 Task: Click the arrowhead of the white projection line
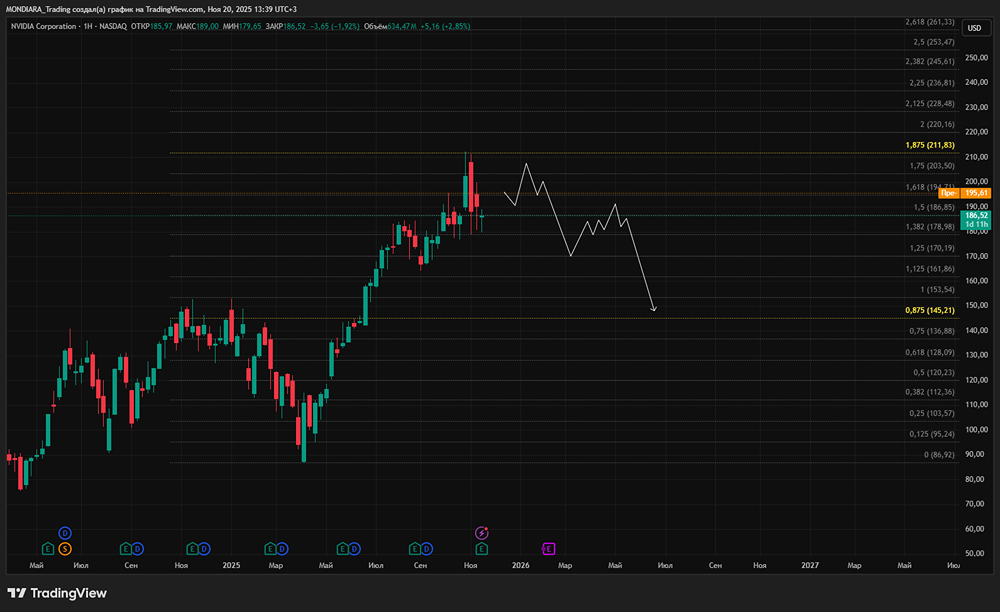(x=654, y=310)
